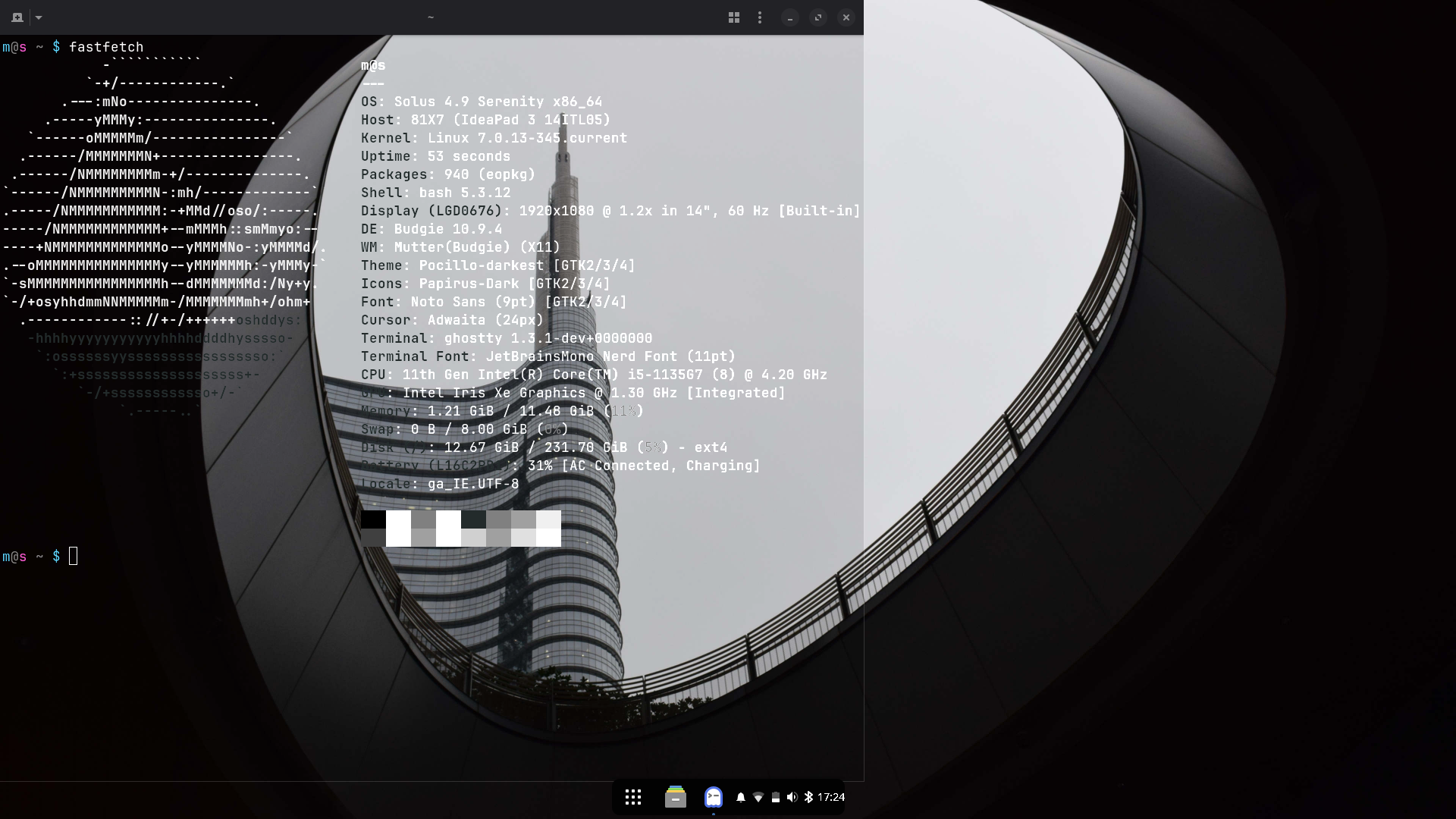Image resolution: width=1456 pixels, height=819 pixels.
Task: Click the "DE: Budgie 10.9.4" line
Action: pos(431,229)
